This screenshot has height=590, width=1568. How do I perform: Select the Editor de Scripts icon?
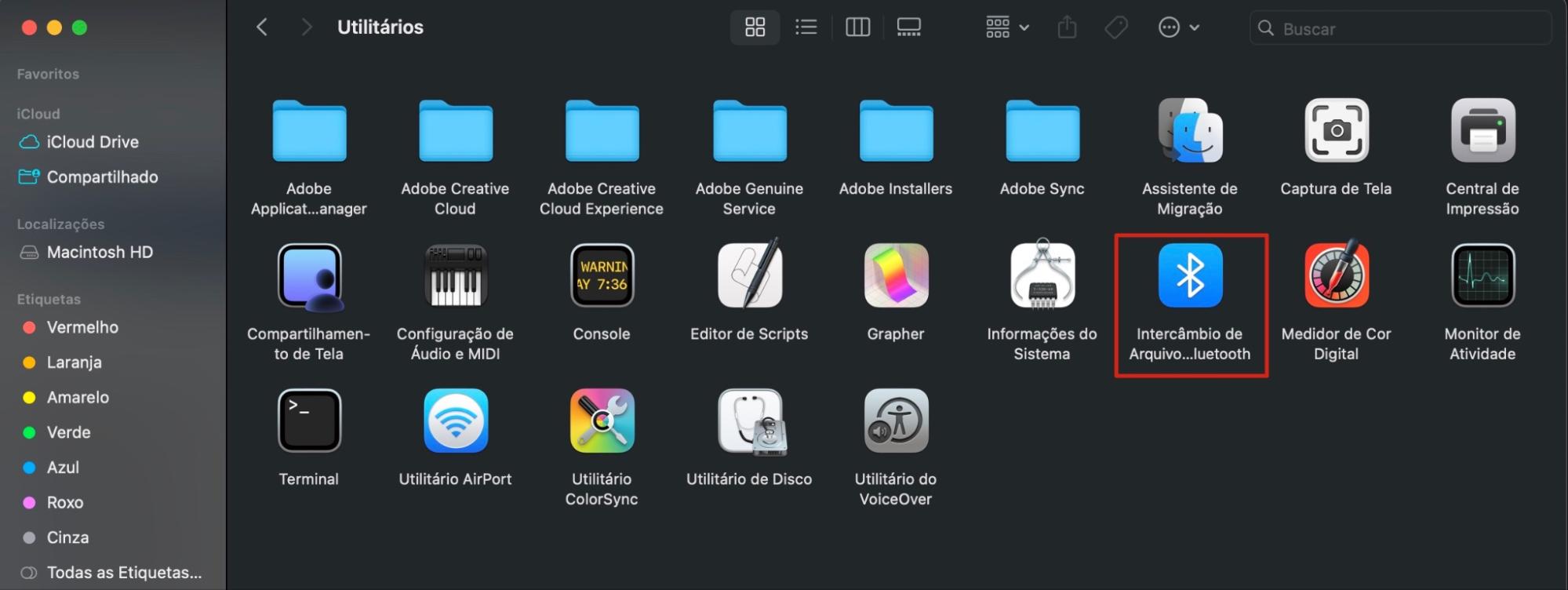749,274
